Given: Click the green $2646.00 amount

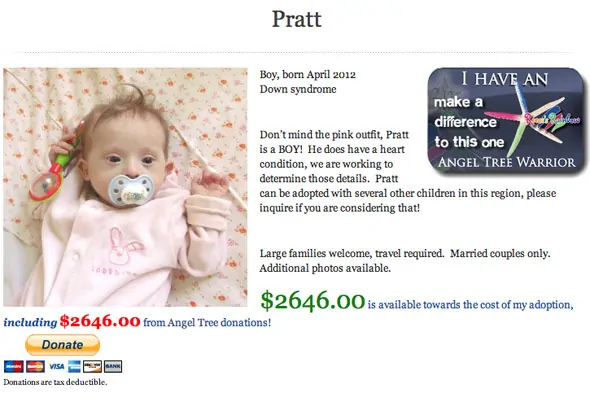Looking at the screenshot, I should click(313, 300).
